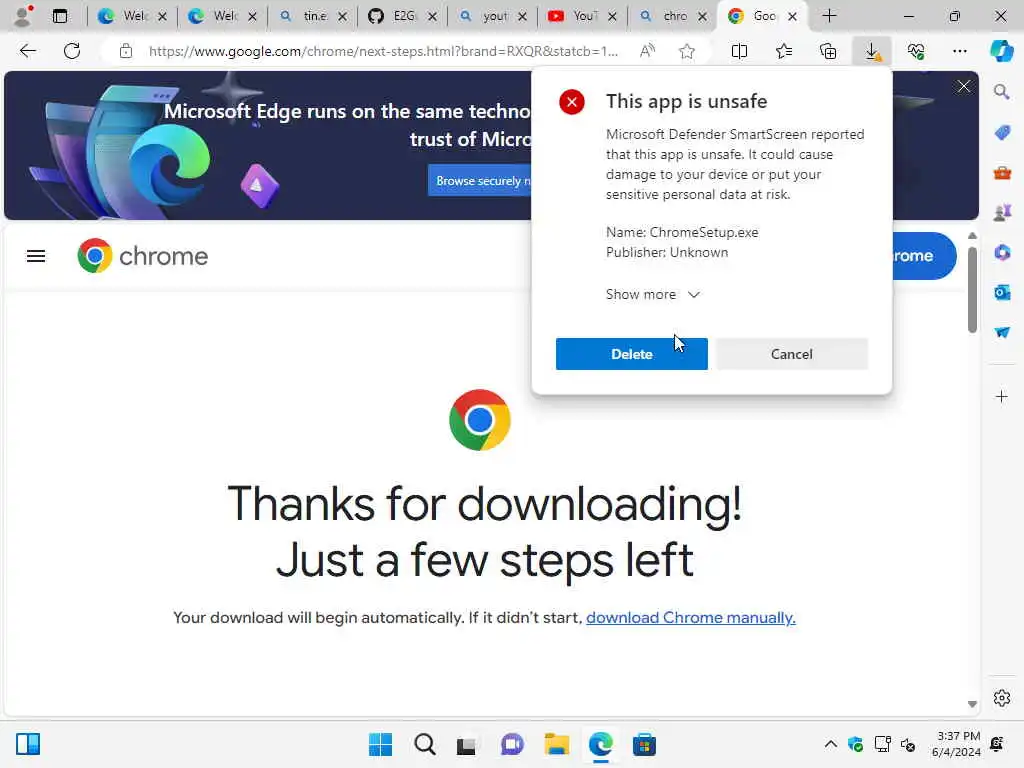Open sidebar settings gear icon

coord(1002,698)
